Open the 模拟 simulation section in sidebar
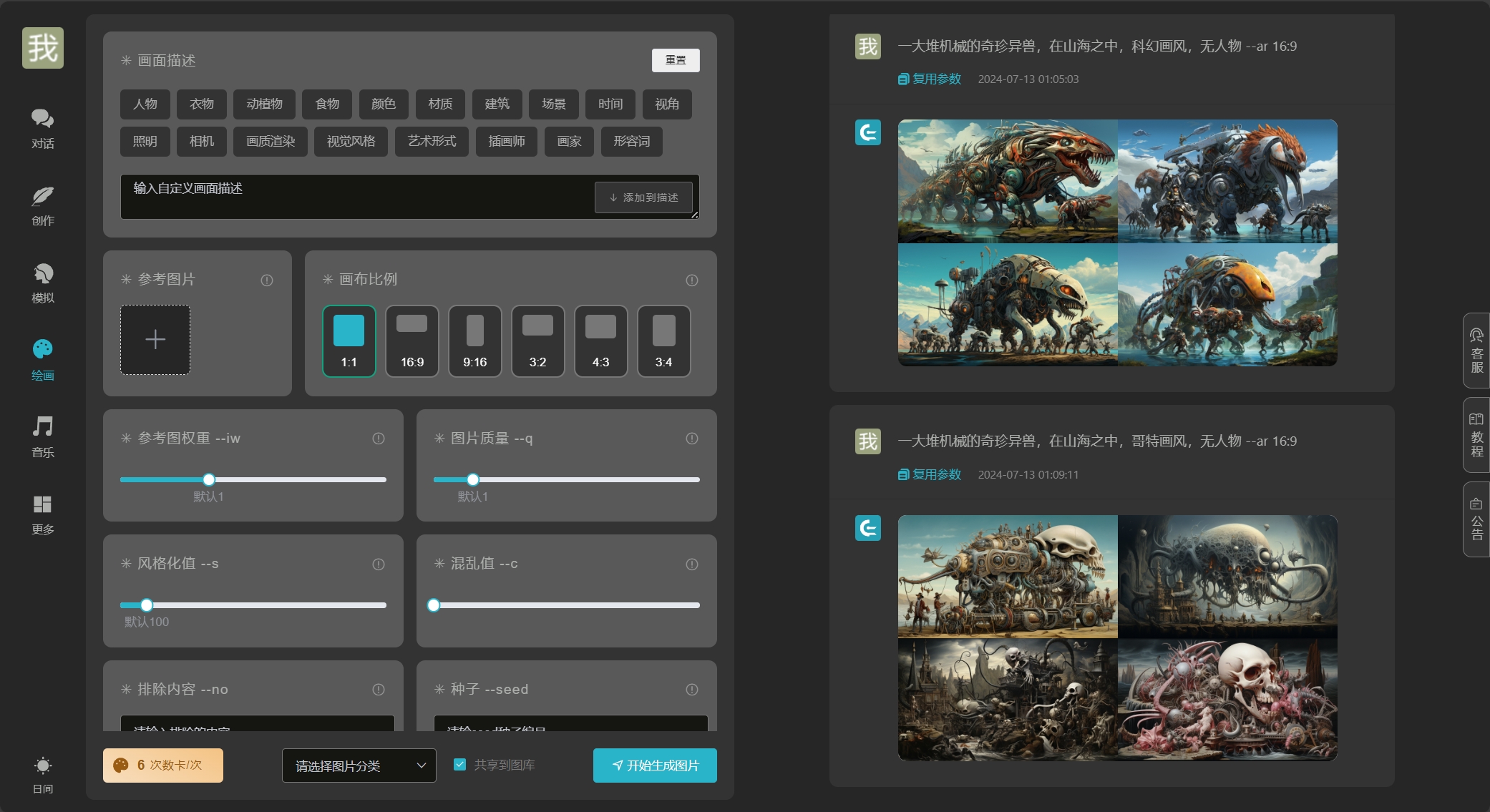 (42, 283)
